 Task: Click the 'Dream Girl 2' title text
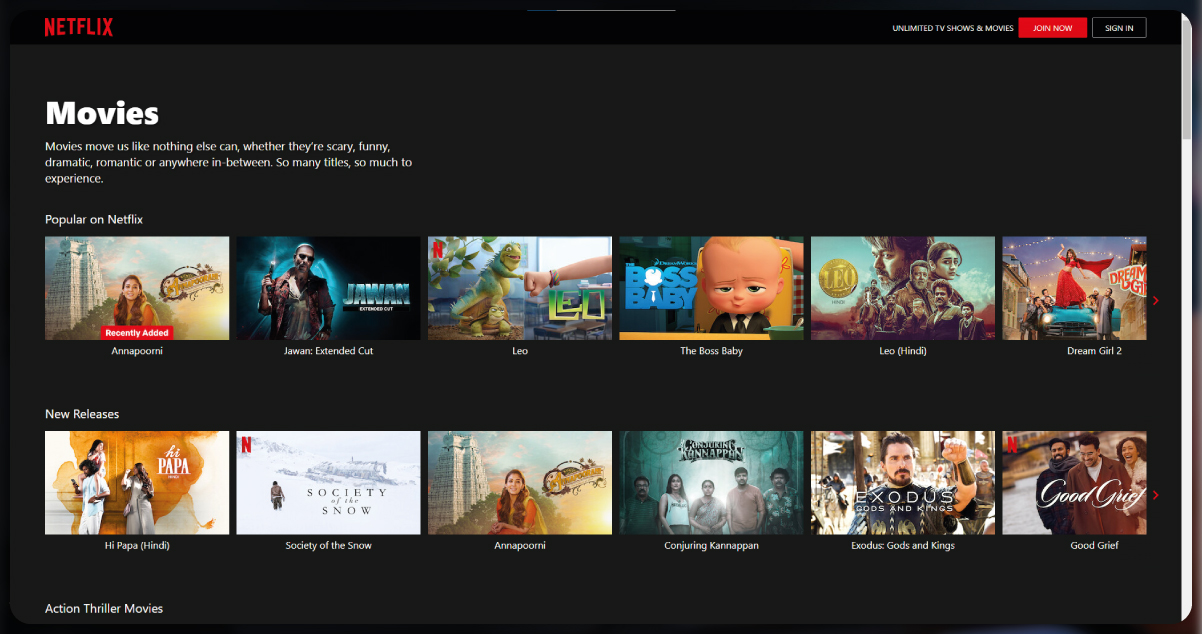(x=1094, y=351)
